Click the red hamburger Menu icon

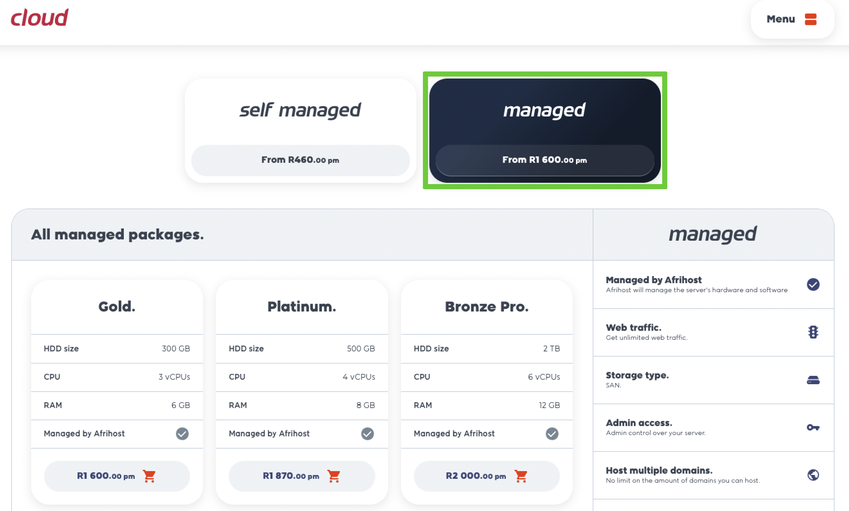point(811,19)
